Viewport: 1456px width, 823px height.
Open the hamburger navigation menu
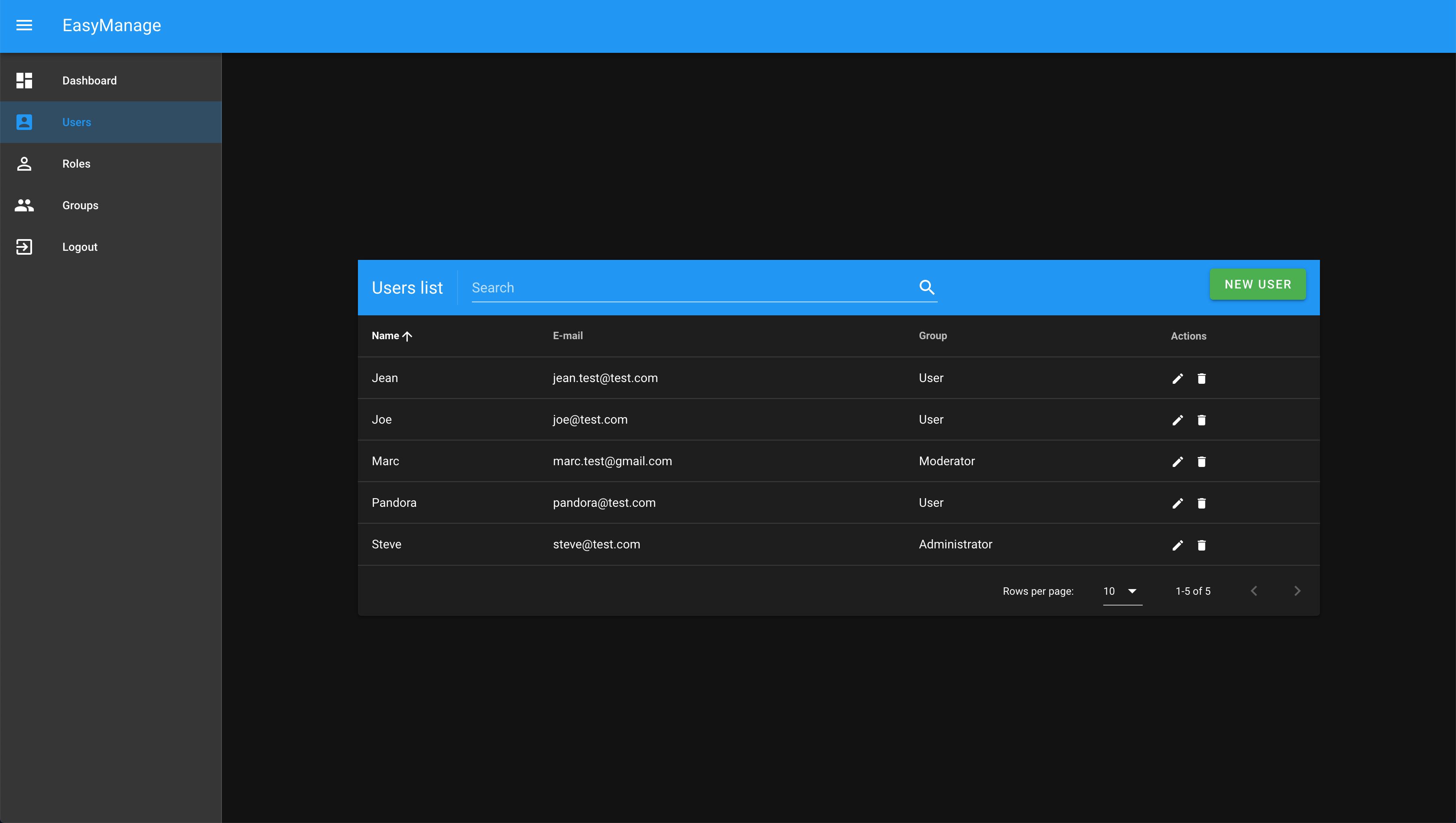click(24, 26)
